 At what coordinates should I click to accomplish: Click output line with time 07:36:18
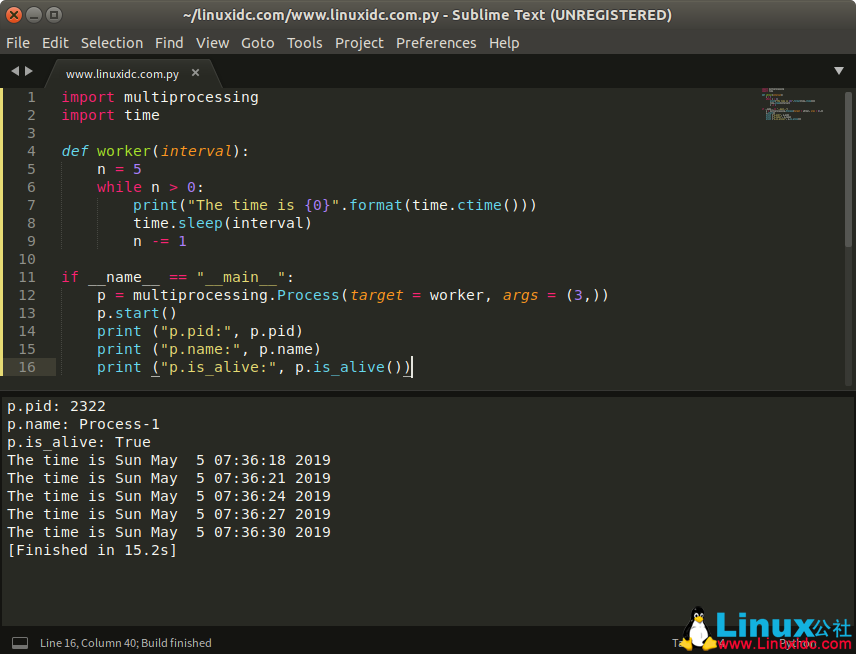169,461
